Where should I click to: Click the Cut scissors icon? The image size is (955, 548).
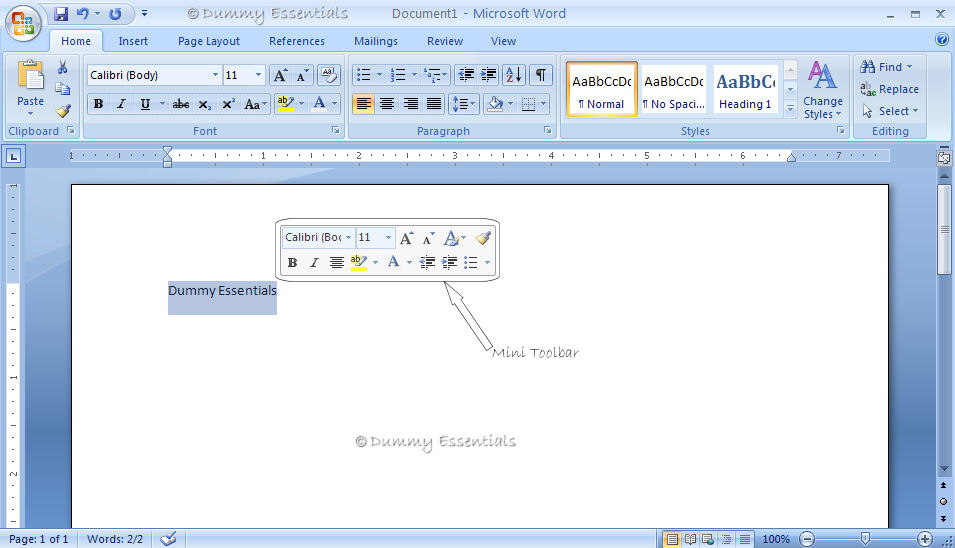click(x=62, y=67)
